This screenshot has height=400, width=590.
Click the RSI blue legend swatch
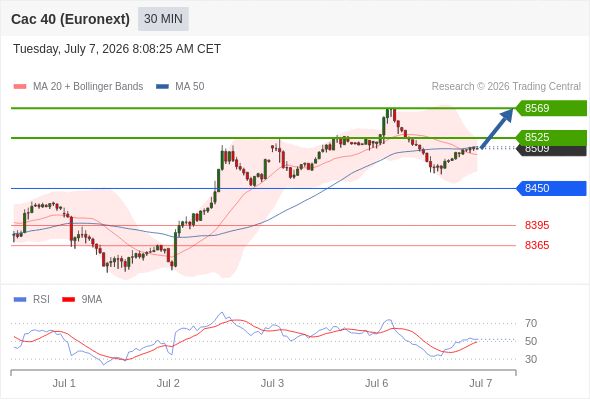click(x=20, y=300)
